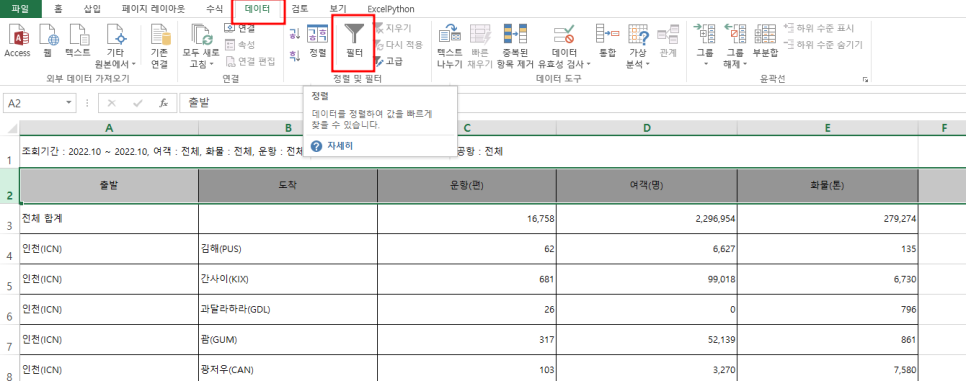Click the Name Box showing A2
This screenshot has width=966, height=381.
[x=34, y=103]
